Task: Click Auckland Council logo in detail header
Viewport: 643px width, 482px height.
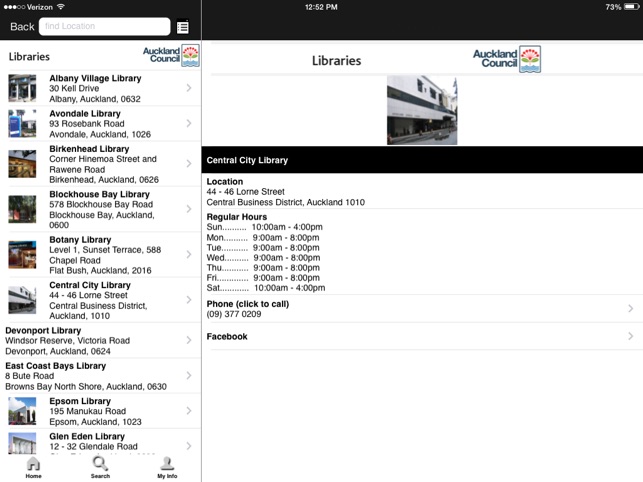Action: pyautogui.click(x=507, y=59)
